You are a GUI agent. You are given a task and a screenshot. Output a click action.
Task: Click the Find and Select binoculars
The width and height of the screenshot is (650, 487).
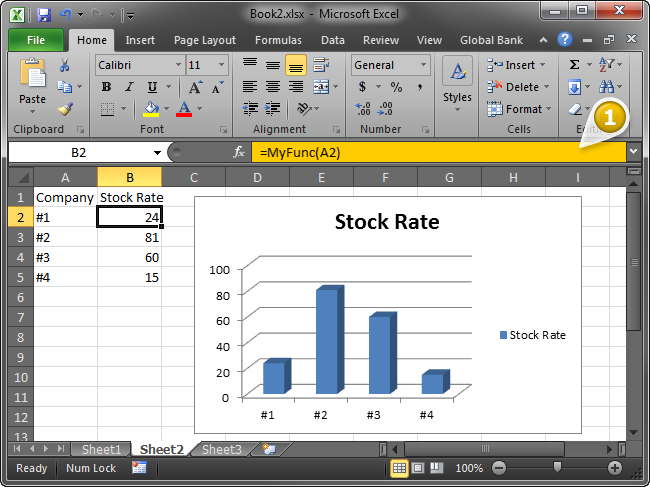coord(606,87)
